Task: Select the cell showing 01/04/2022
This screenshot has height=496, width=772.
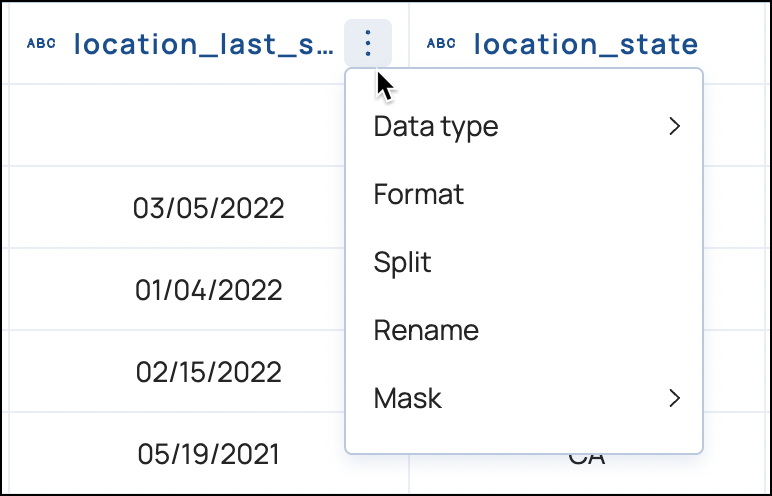Action: coord(208,290)
